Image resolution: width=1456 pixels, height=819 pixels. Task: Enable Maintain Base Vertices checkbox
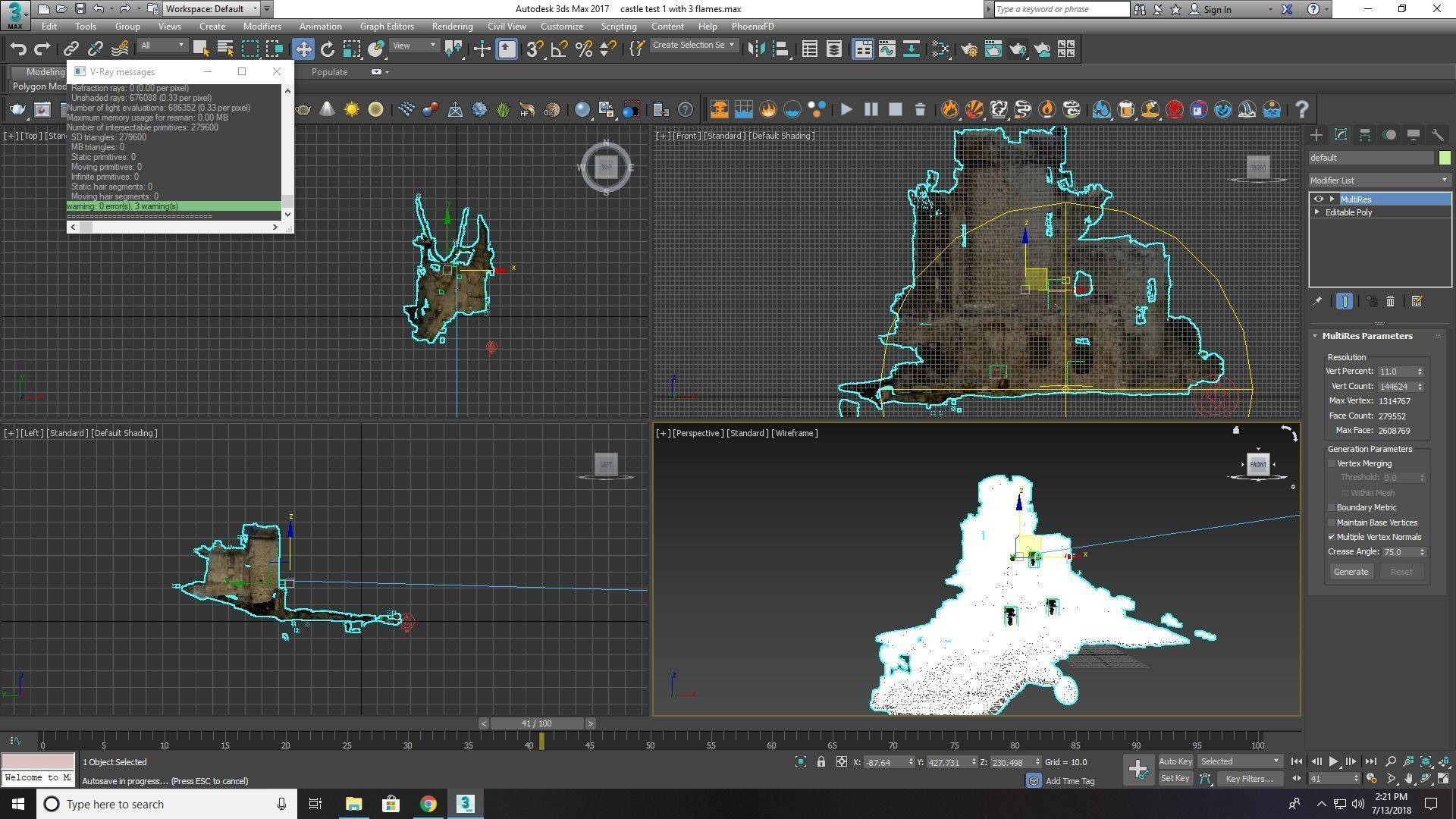(1331, 523)
